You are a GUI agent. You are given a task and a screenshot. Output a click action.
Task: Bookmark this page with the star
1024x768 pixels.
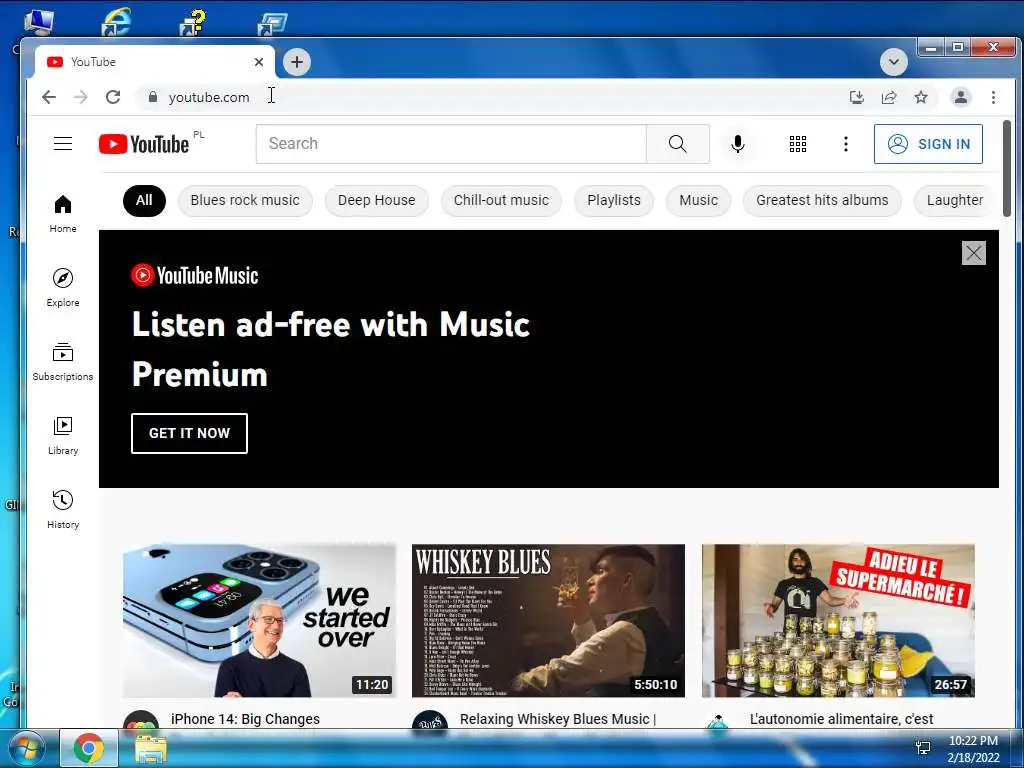click(921, 97)
